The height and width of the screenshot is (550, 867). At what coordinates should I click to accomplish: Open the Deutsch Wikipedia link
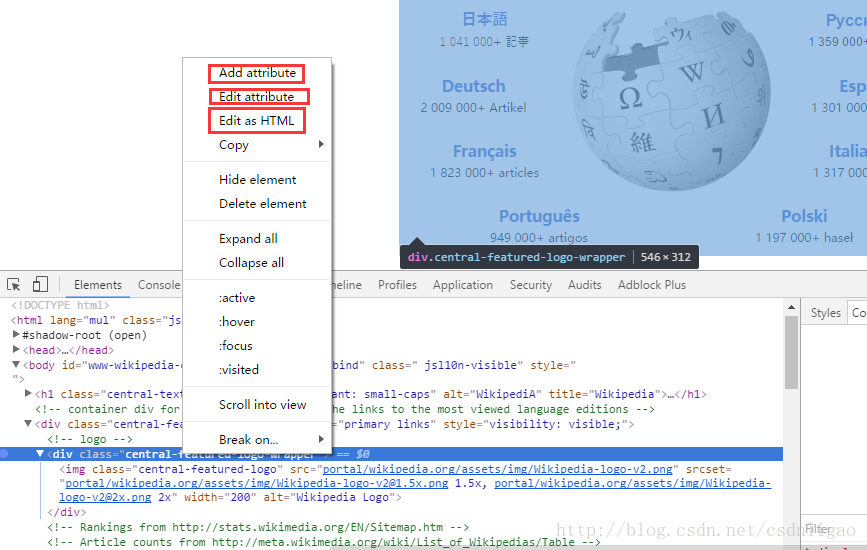click(x=474, y=86)
